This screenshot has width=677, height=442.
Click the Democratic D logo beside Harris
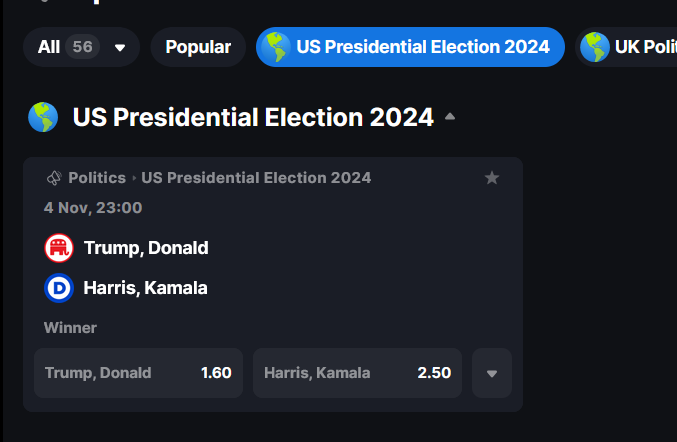pyautogui.click(x=59, y=288)
